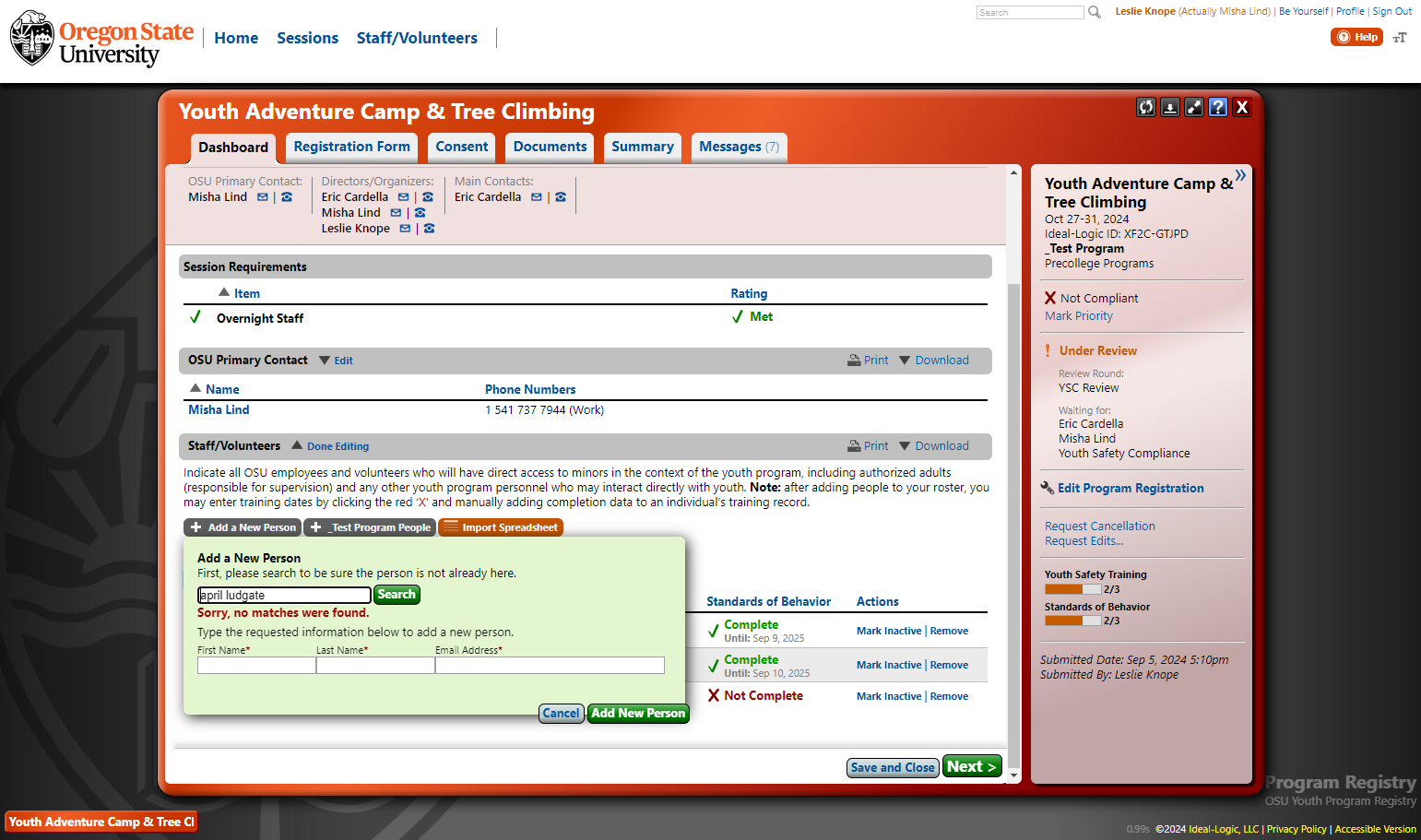
Task: Click the Email Address input field
Action: (550, 666)
